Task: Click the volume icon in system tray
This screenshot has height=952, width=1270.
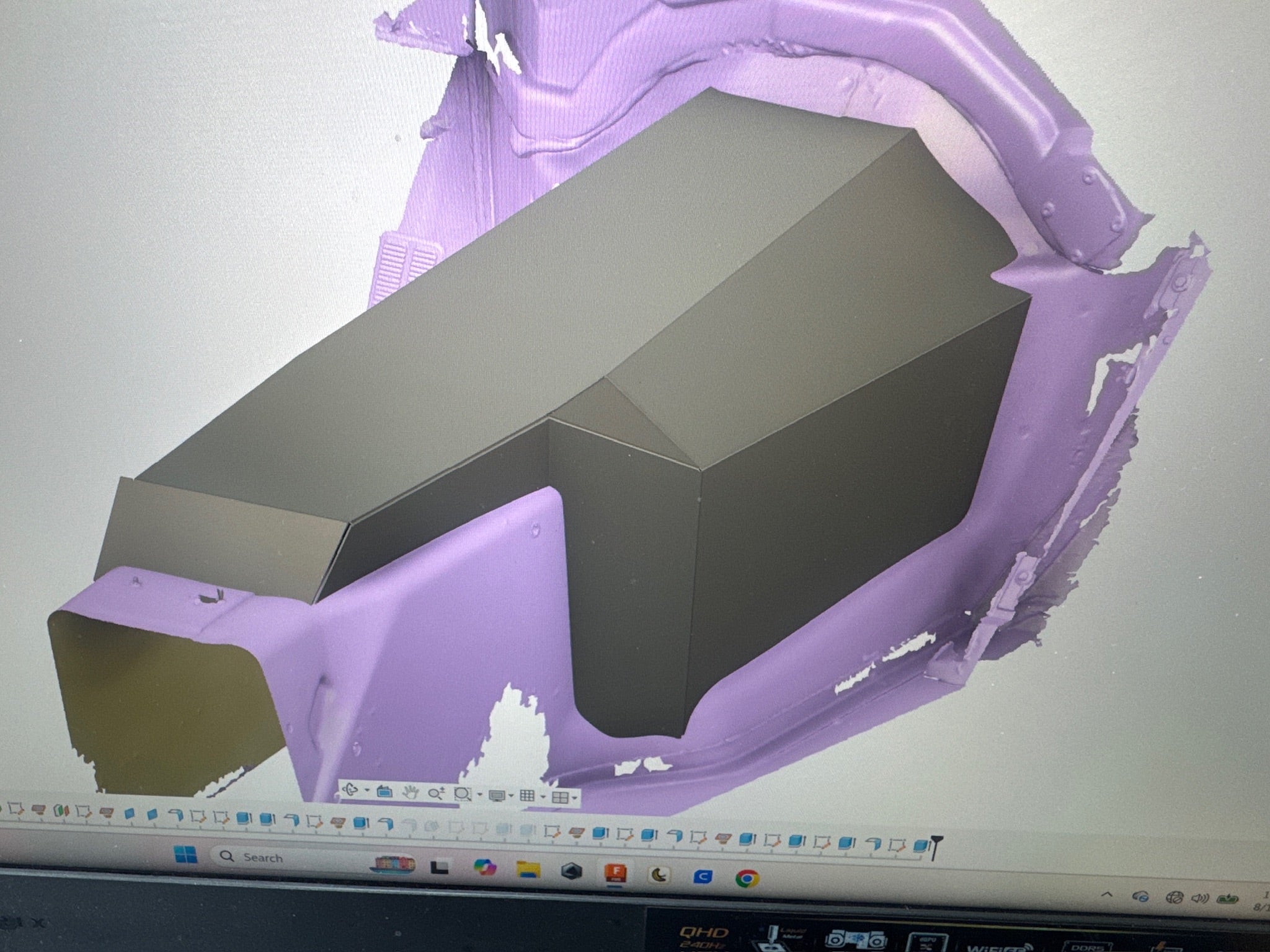Action: coord(1200,898)
